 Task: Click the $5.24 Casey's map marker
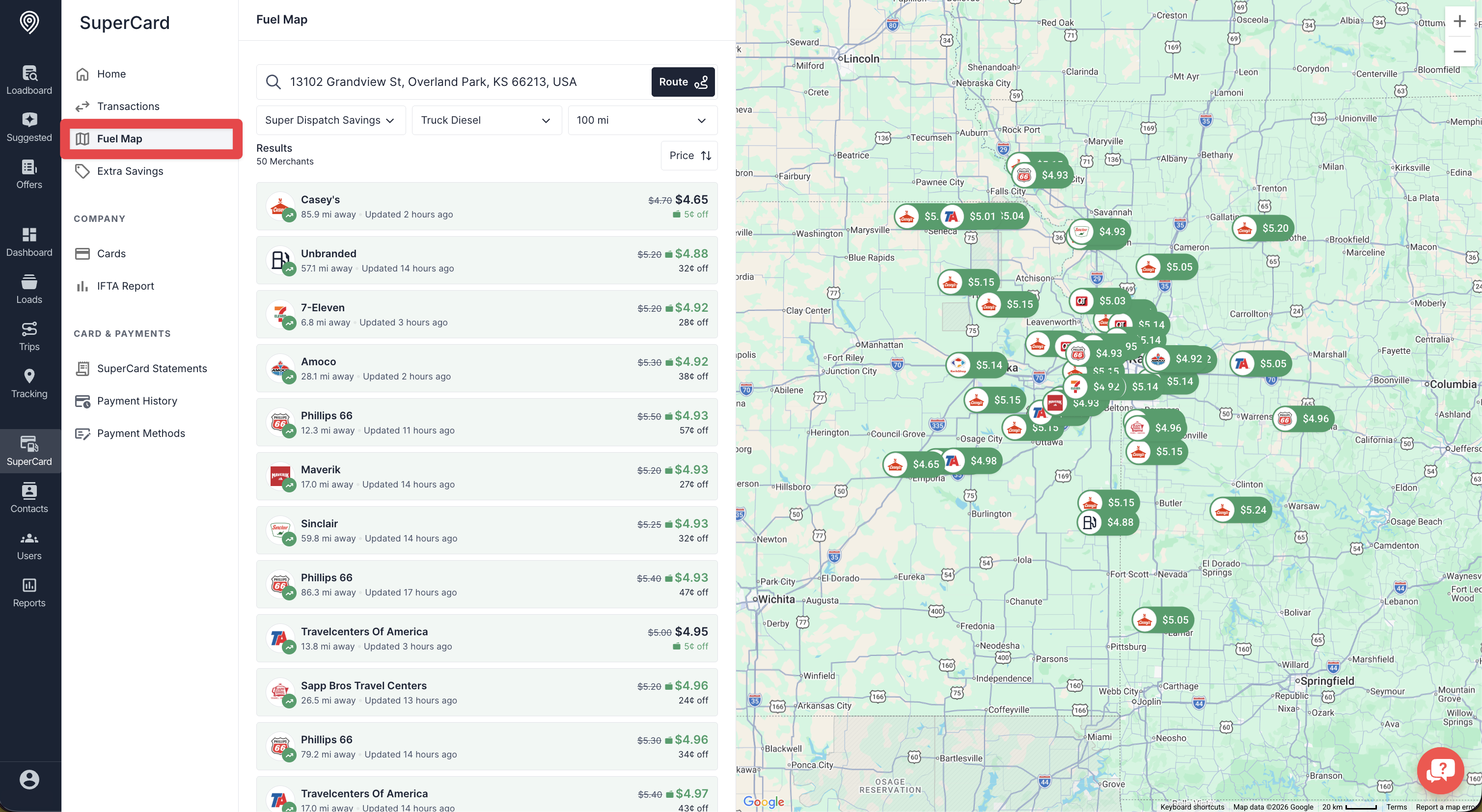[1240, 510]
